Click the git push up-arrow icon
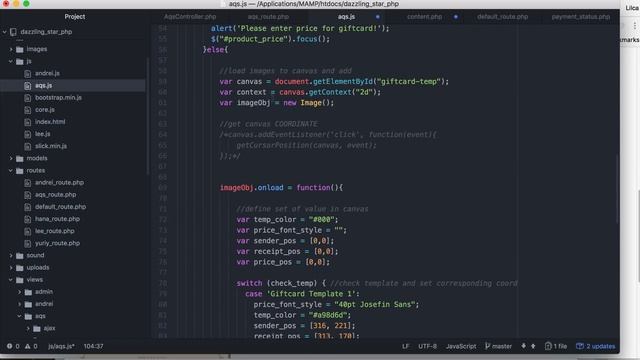Image resolution: width=640 pixels, height=360 pixels. (x=533, y=346)
